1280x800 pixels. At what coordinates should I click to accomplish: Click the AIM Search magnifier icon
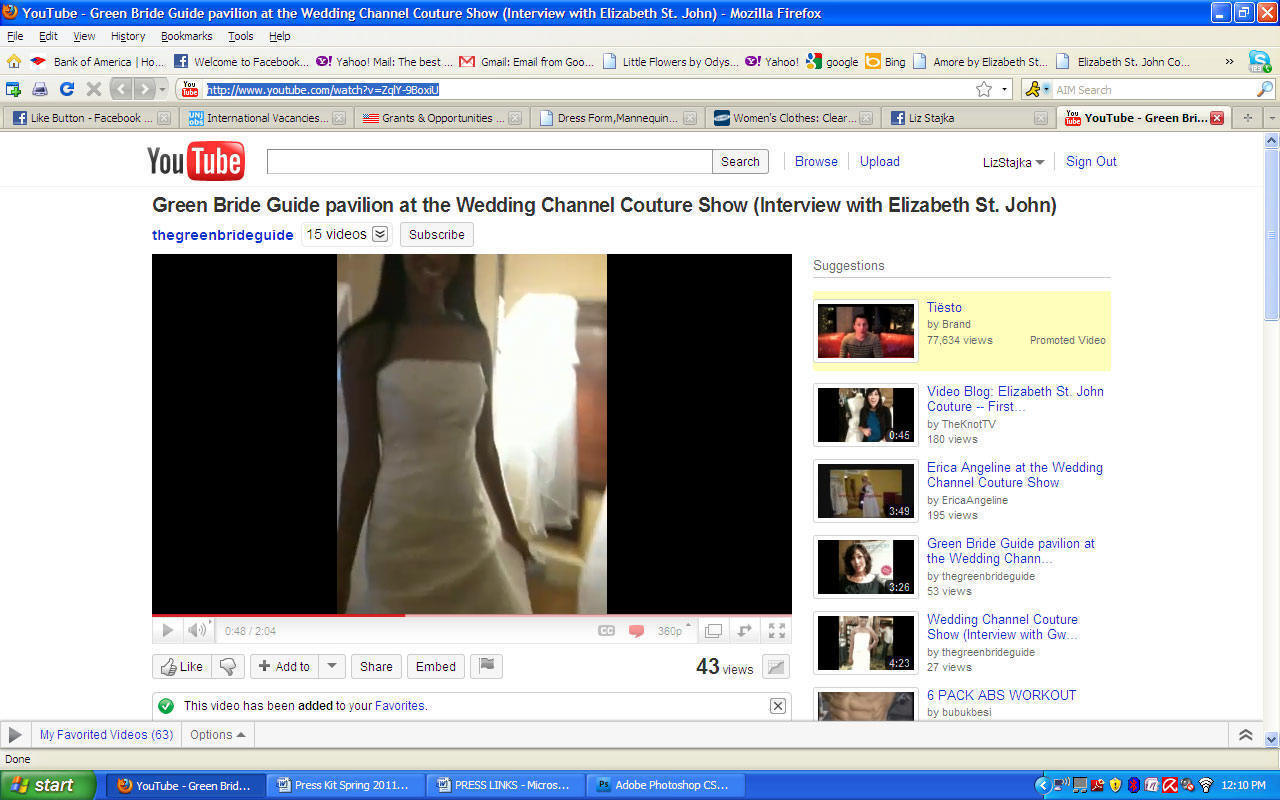tap(1264, 89)
